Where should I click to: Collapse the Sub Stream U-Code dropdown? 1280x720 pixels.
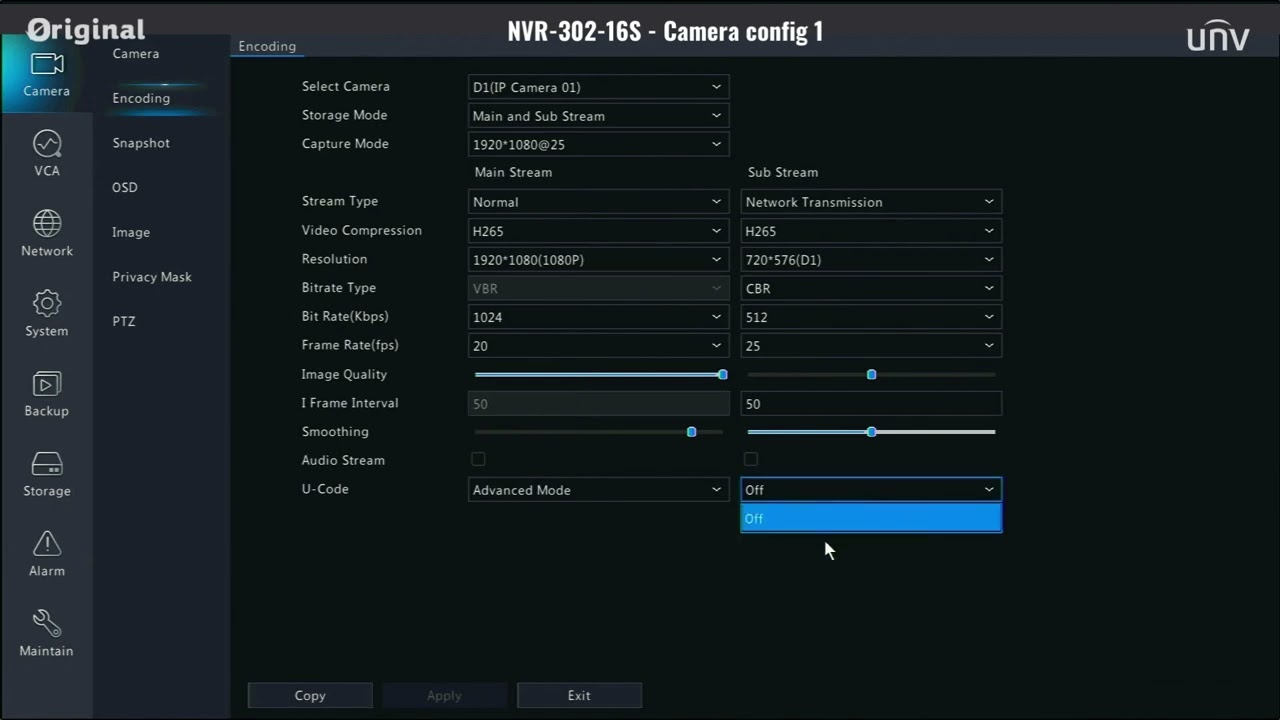tap(871, 490)
